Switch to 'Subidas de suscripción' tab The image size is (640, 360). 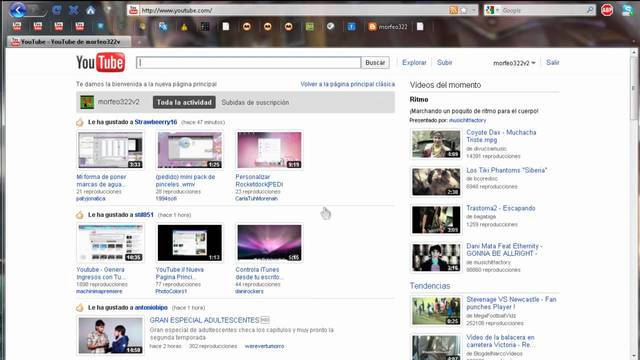pos(255,102)
